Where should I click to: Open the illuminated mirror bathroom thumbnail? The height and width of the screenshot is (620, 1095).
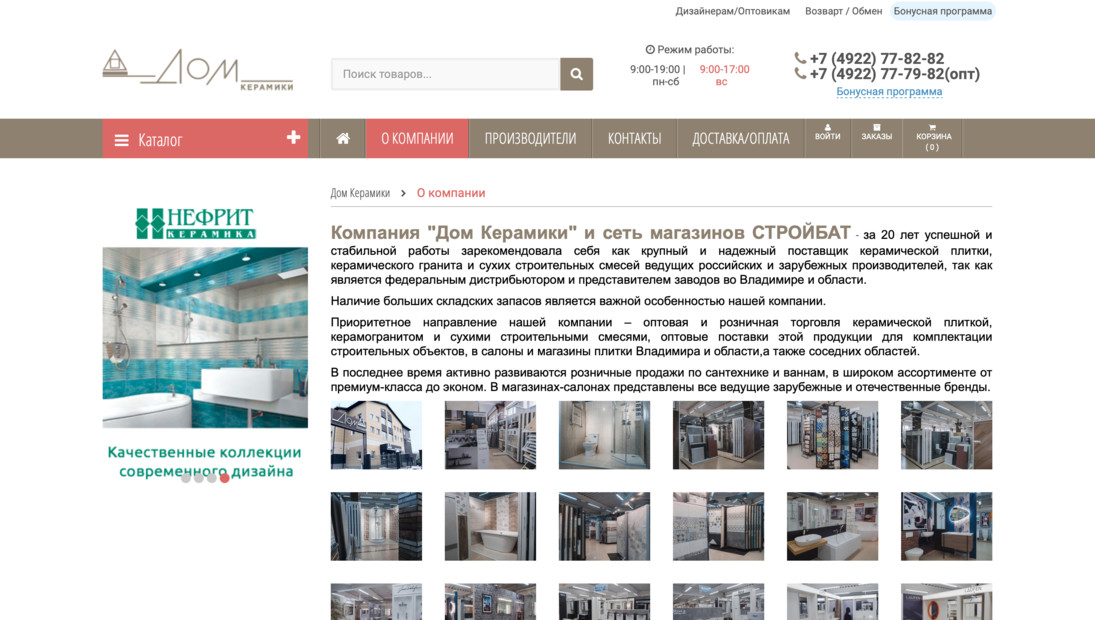click(x=946, y=526)
